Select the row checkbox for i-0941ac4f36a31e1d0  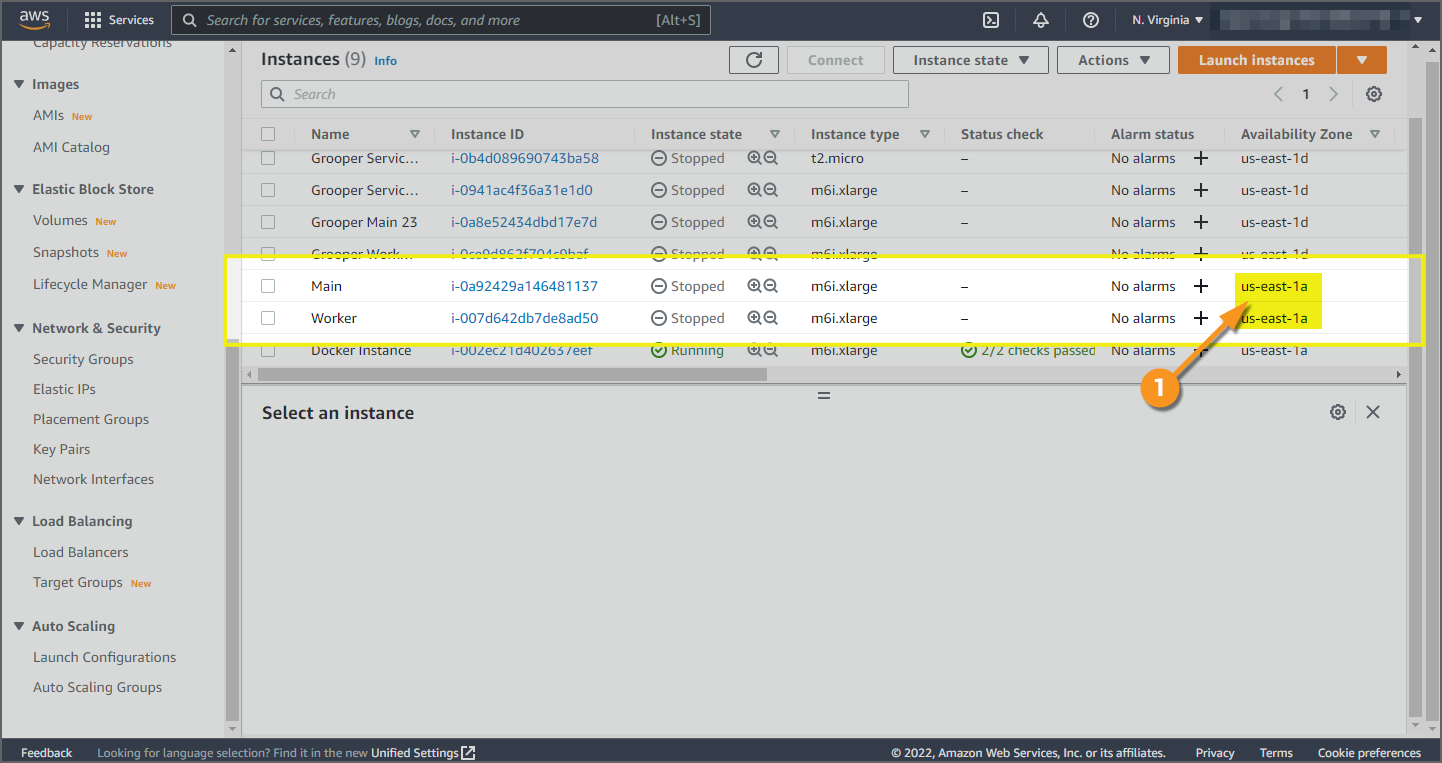pyautogui.click(x=268, y=190)
